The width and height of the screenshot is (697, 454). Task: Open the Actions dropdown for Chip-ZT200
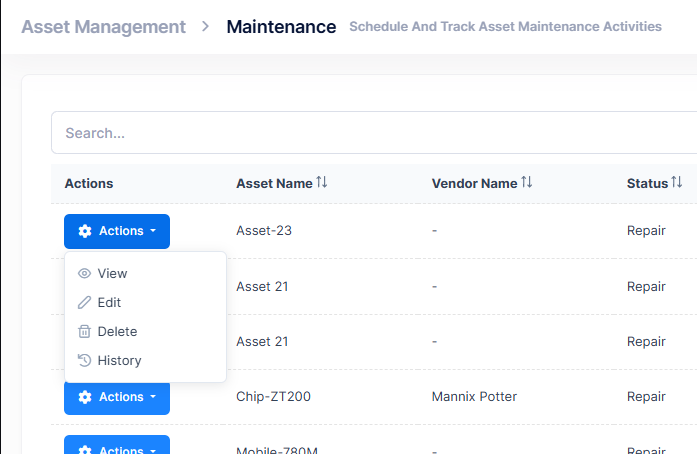(117, 398)
